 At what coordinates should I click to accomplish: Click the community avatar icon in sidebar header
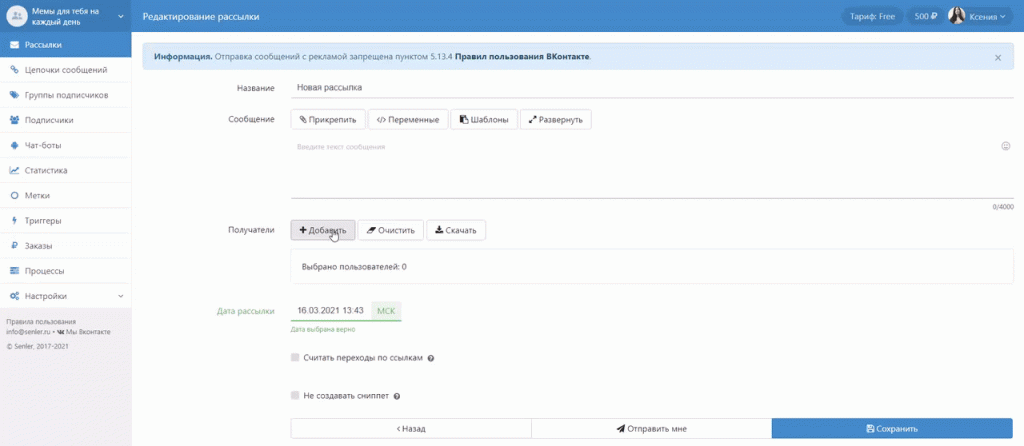tap(16, 16)
